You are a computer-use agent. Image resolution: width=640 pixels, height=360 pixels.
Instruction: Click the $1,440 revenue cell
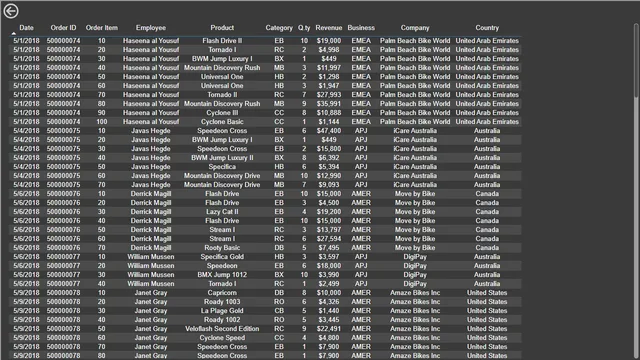pyautogui.click(x=329, y=311)
